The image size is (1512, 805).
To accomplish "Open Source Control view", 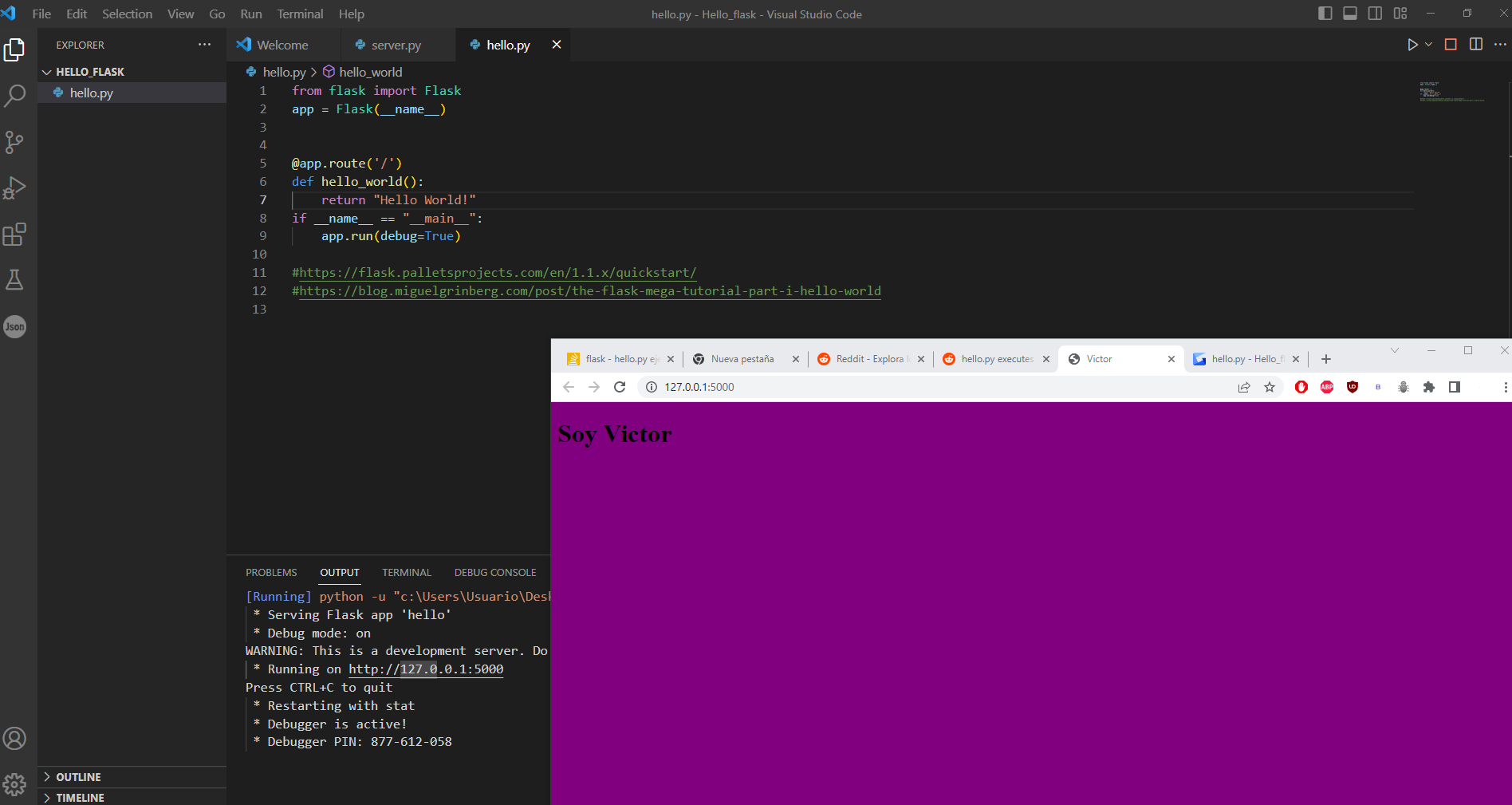I will point(14,142).
